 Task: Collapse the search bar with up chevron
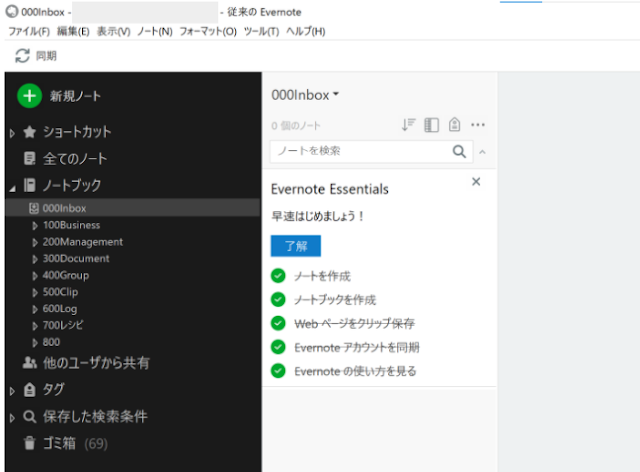coord(482,152)
